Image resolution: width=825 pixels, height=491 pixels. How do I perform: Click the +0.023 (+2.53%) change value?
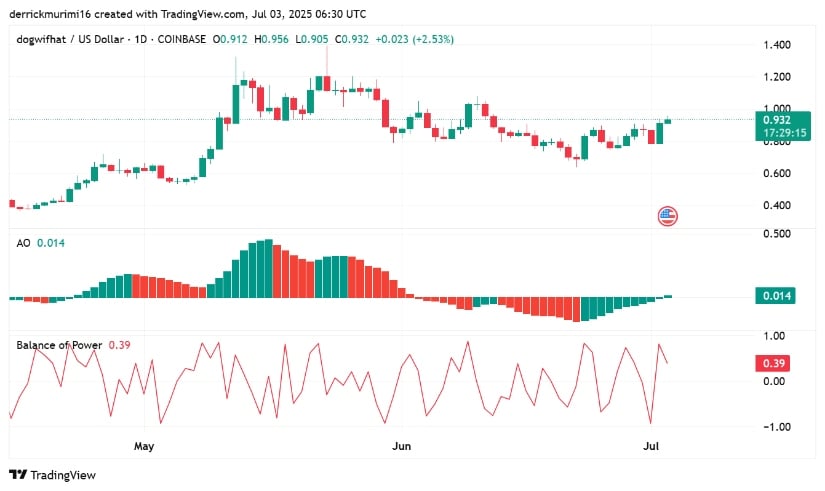tap(415, 39)
